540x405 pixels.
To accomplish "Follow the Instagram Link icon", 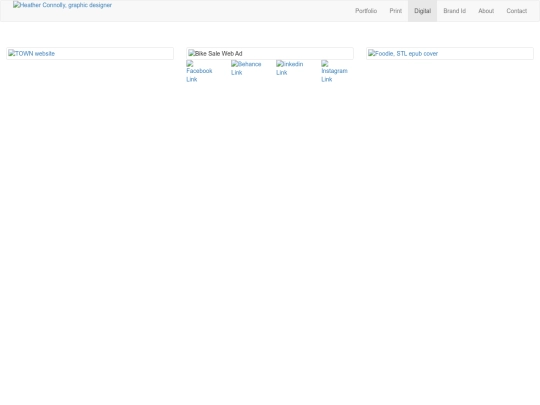I will tap(334, 71).
